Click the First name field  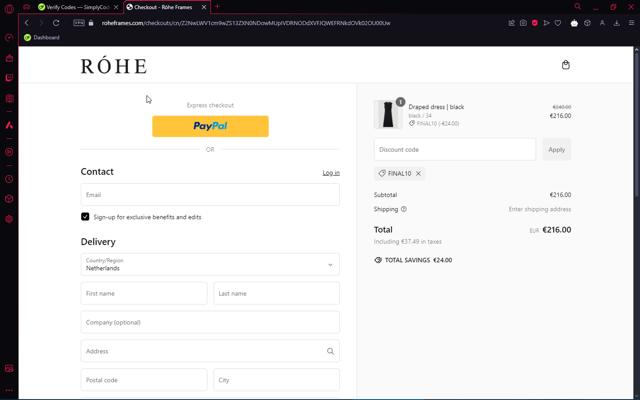pyautogui.click(x=144, y=293)
